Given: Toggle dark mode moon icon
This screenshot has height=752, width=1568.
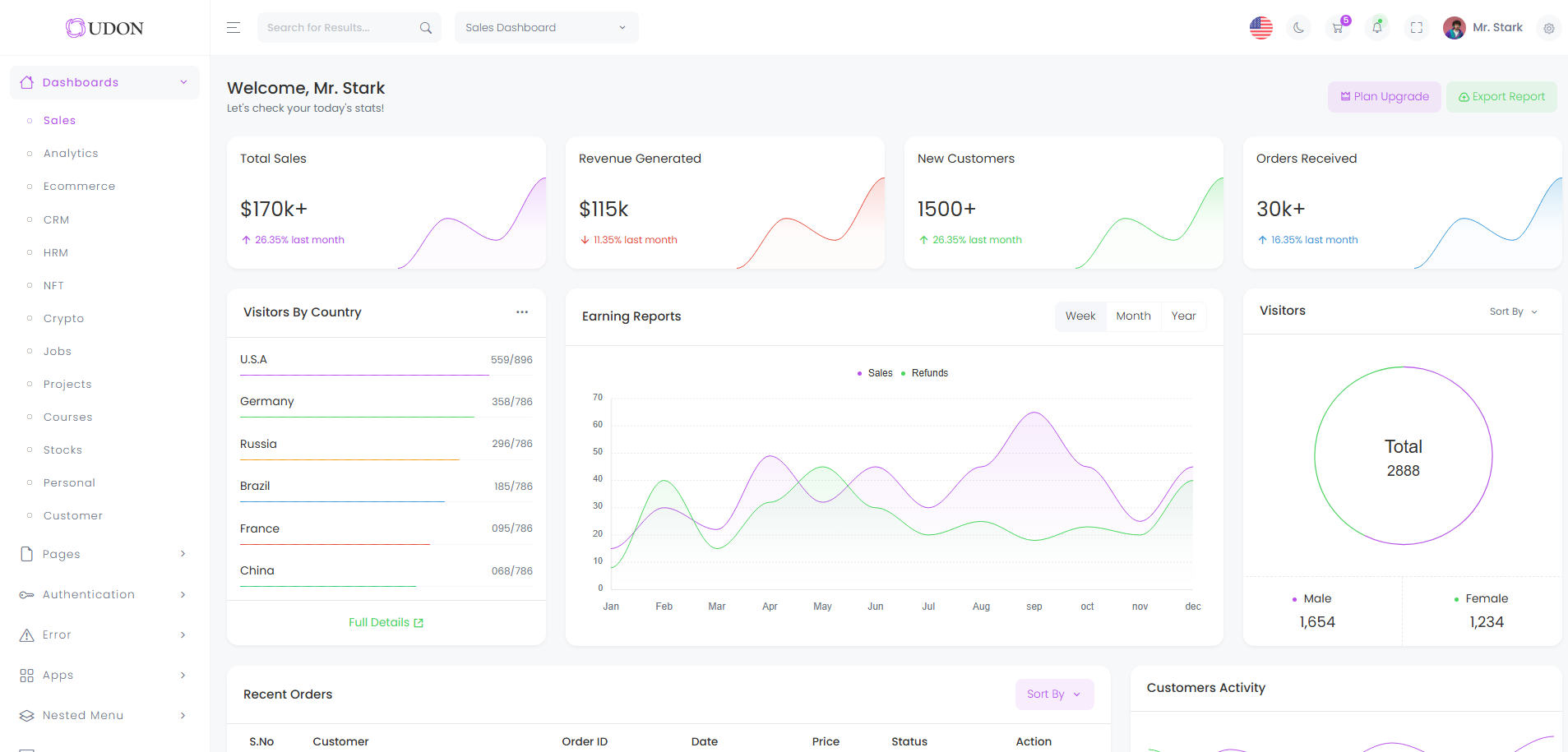Looking at the screenshot, I should 1298,28.
